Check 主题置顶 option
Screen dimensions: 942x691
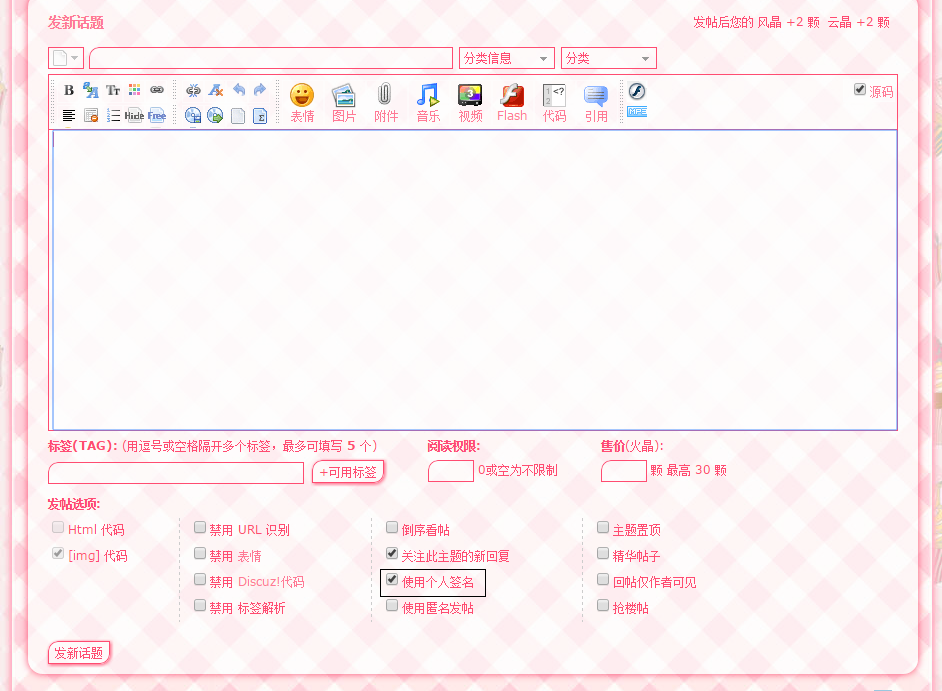tap(603, 528)
